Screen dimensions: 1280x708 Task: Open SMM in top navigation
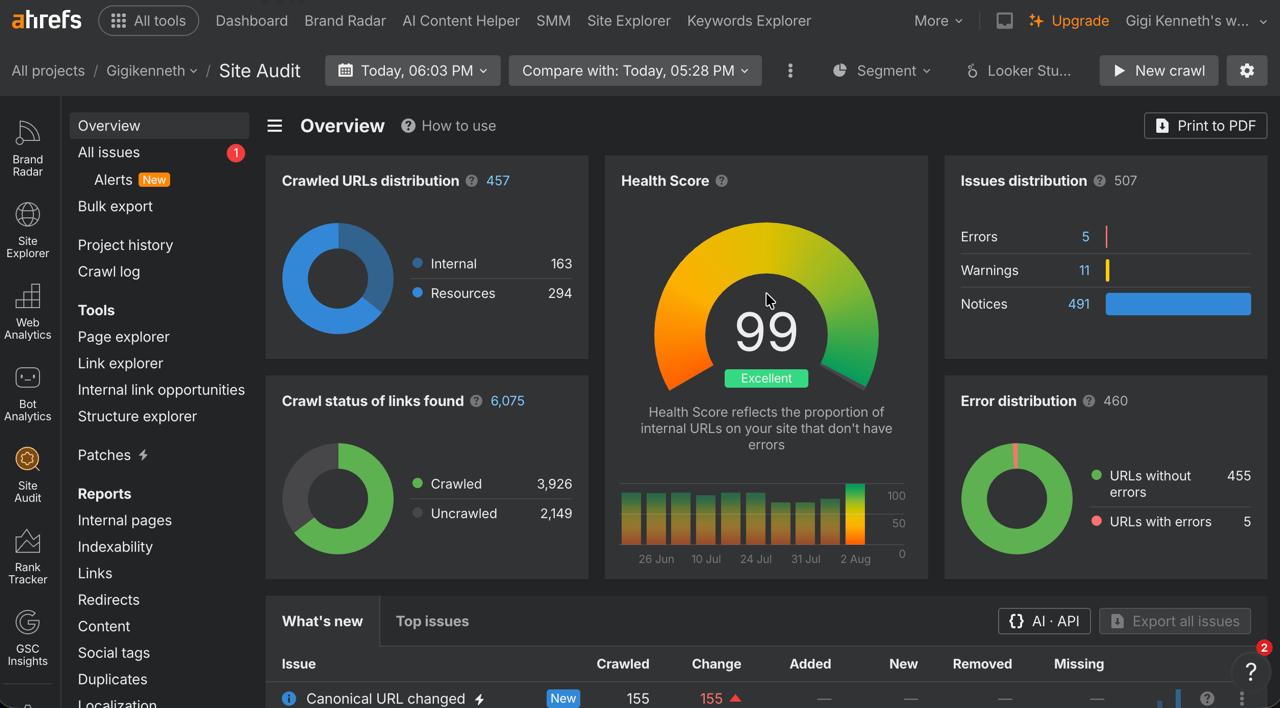[553, 21]
